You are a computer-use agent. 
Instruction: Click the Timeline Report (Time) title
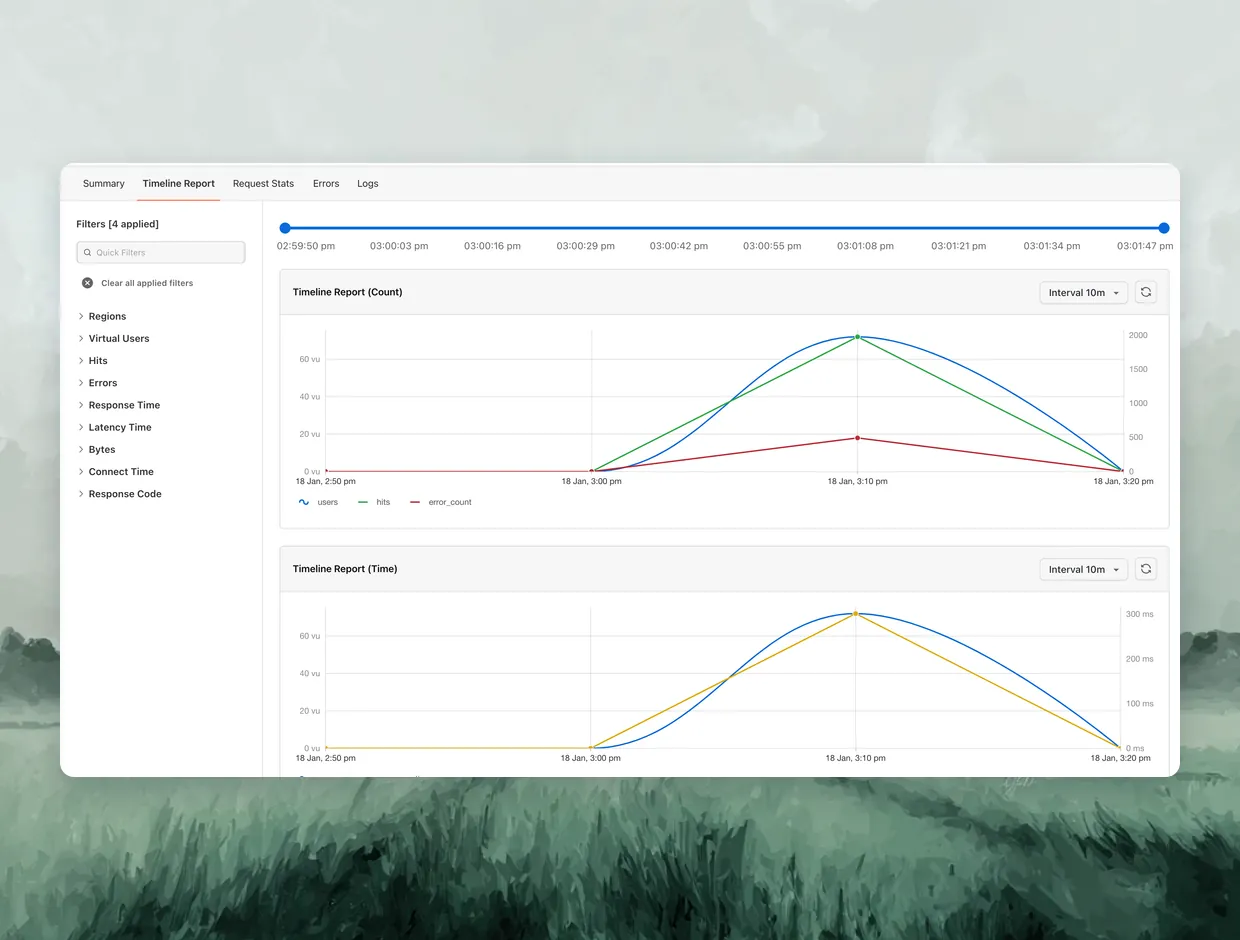click(345, 569)
